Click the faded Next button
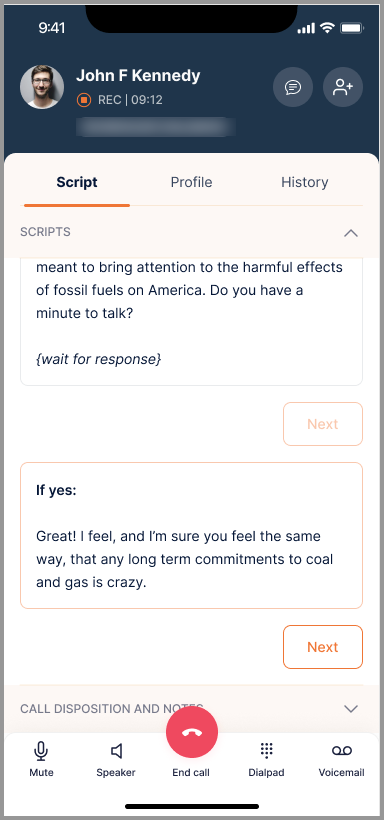 coord(323,424)
